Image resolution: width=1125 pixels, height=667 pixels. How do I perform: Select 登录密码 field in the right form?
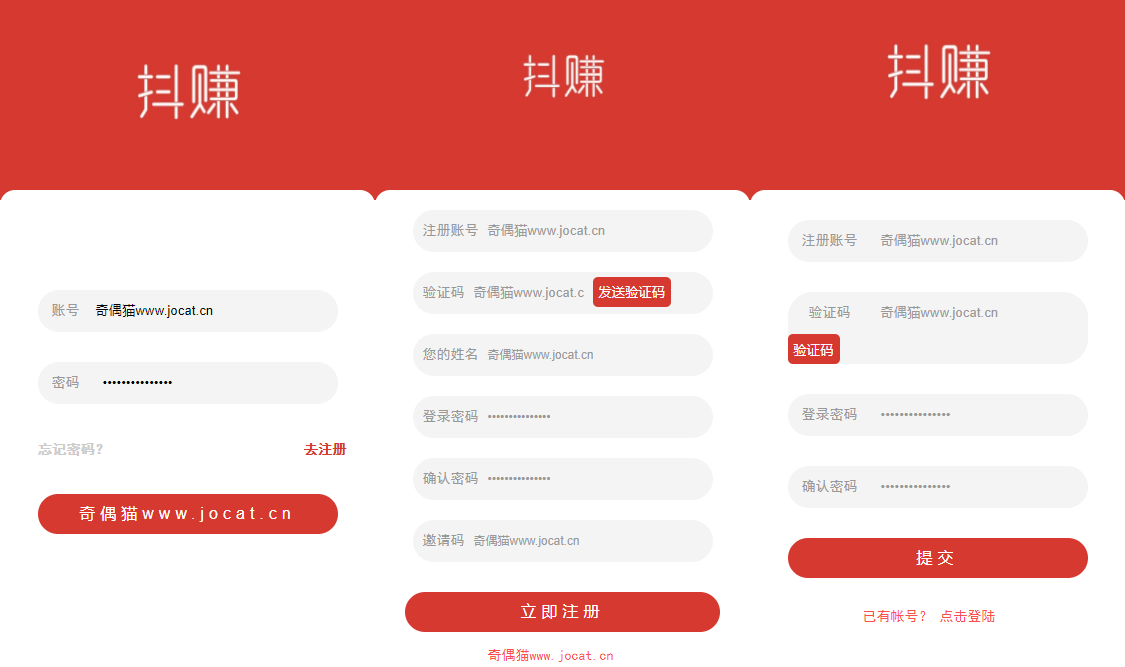coord(938,415)
